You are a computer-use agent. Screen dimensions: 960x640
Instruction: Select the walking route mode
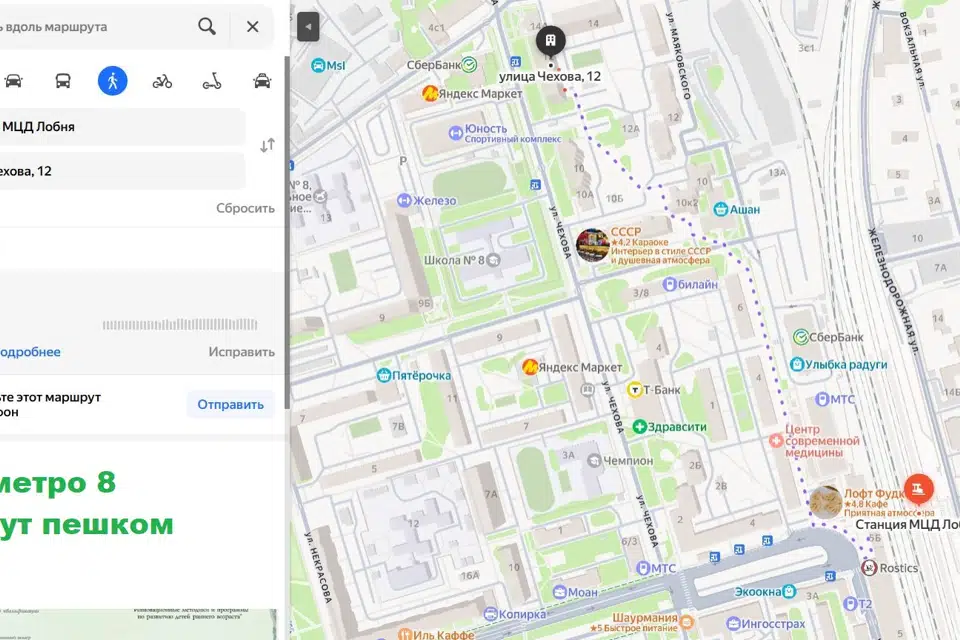[x=113, y=81]
